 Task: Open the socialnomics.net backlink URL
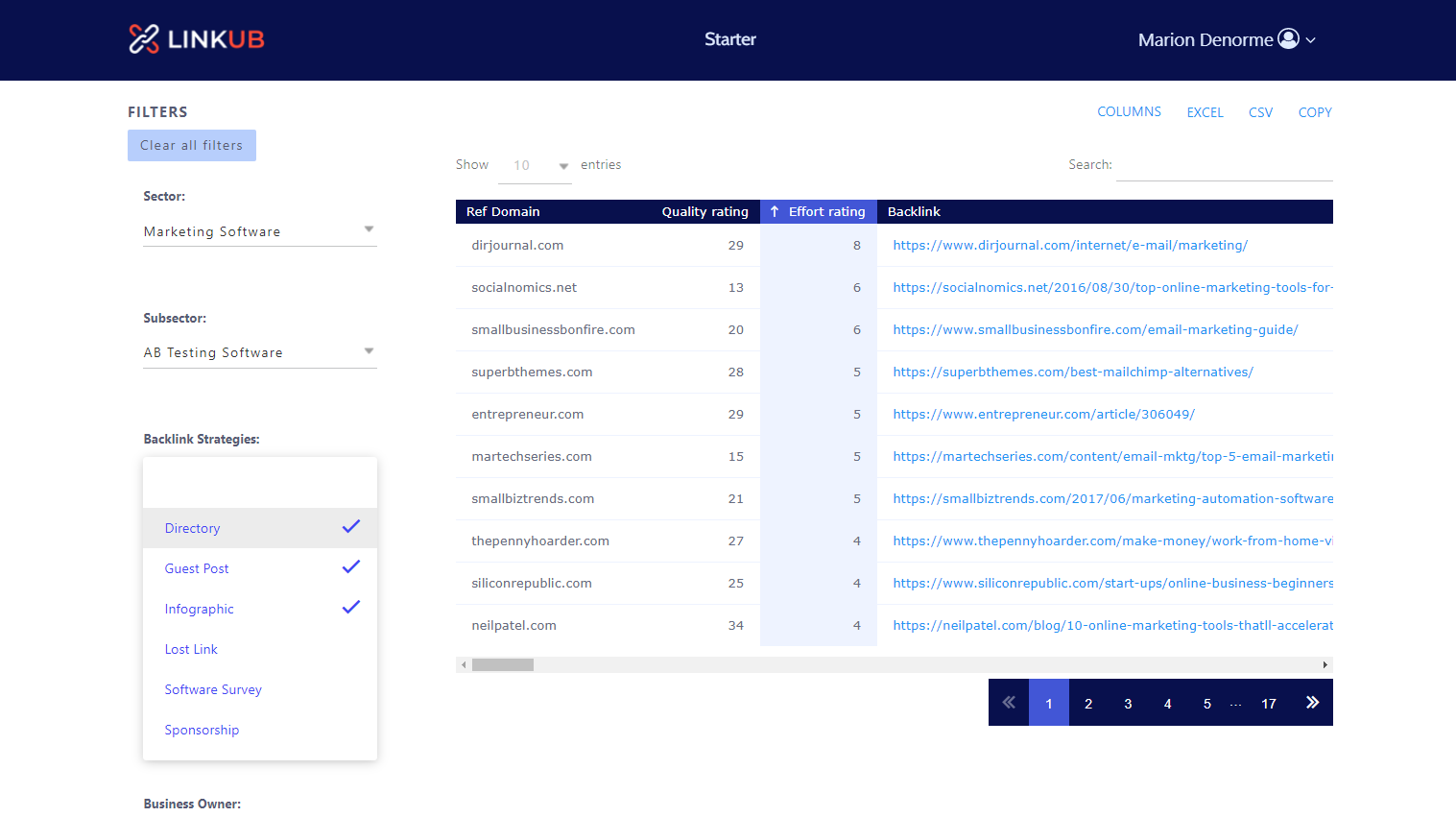click(1112, 287)
